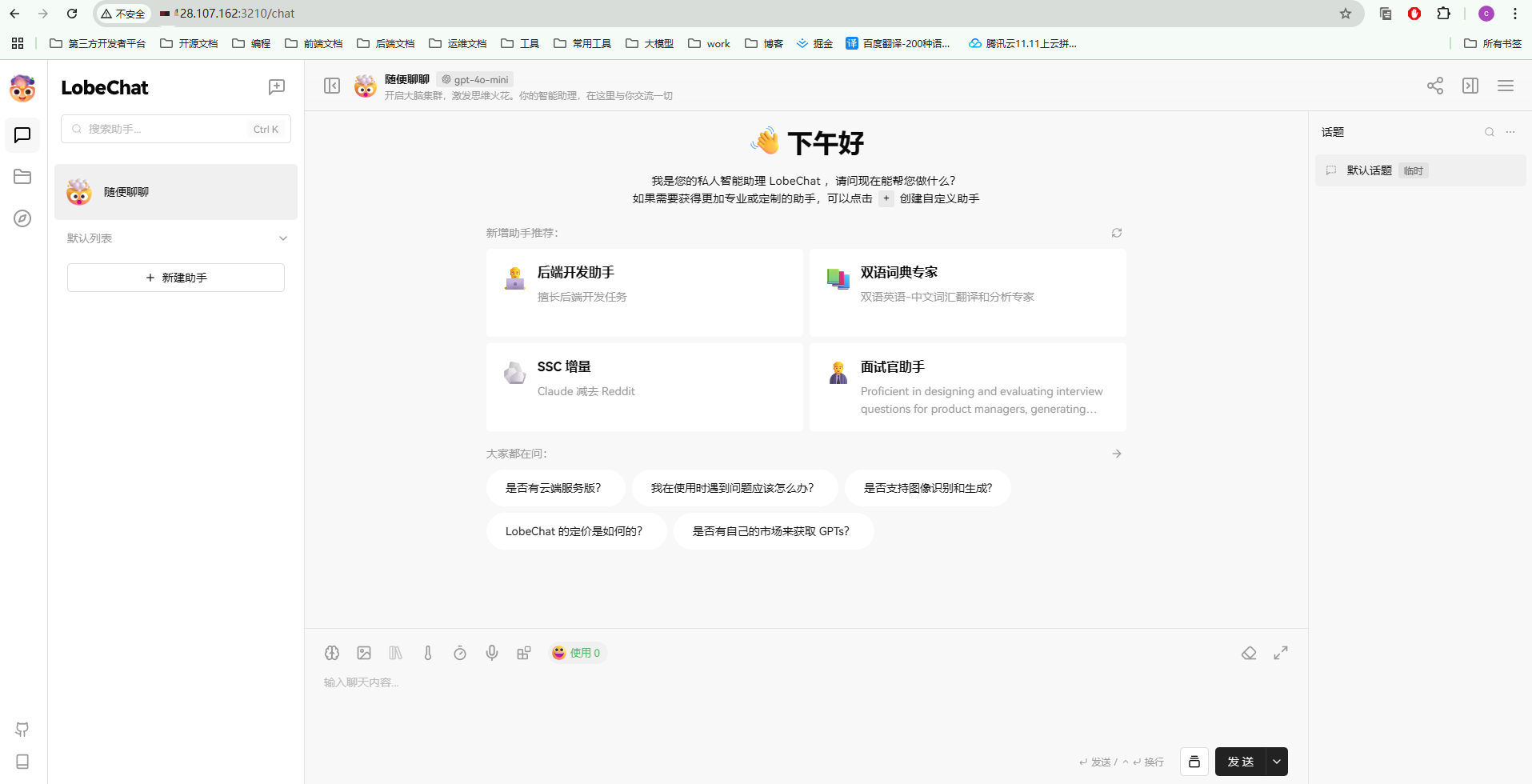Image resolution: width=1532 pixels, height=784 pixels.
Task: Open the 所有书签 folder
Action: click(x=1493, y=43)
